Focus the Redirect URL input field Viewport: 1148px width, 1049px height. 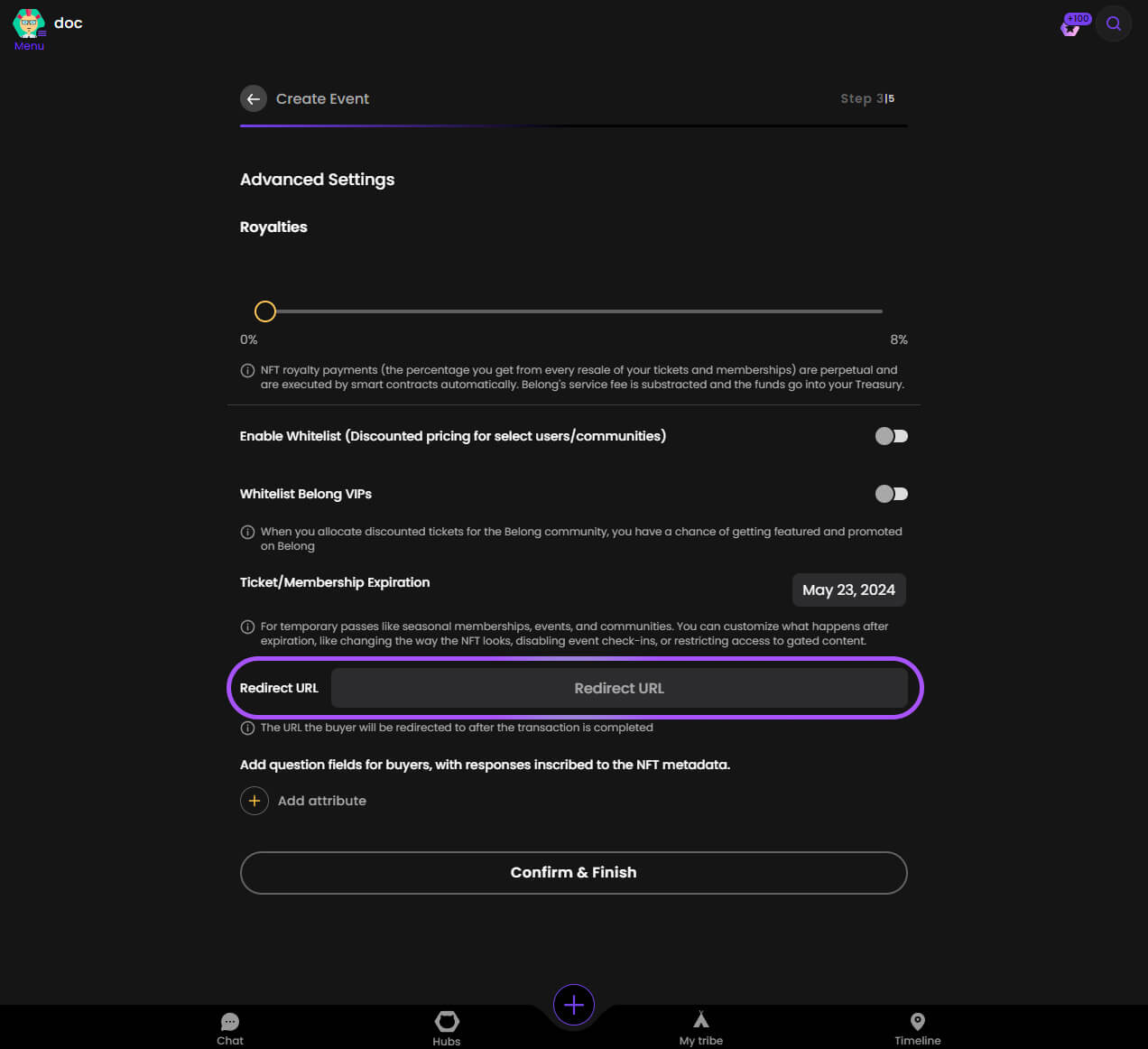(619, 688)
